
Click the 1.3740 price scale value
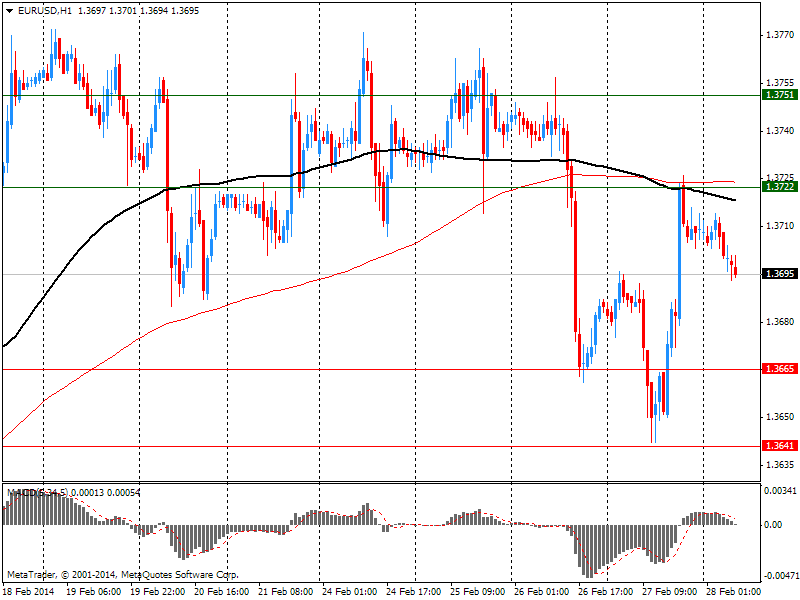coord(780,131)
